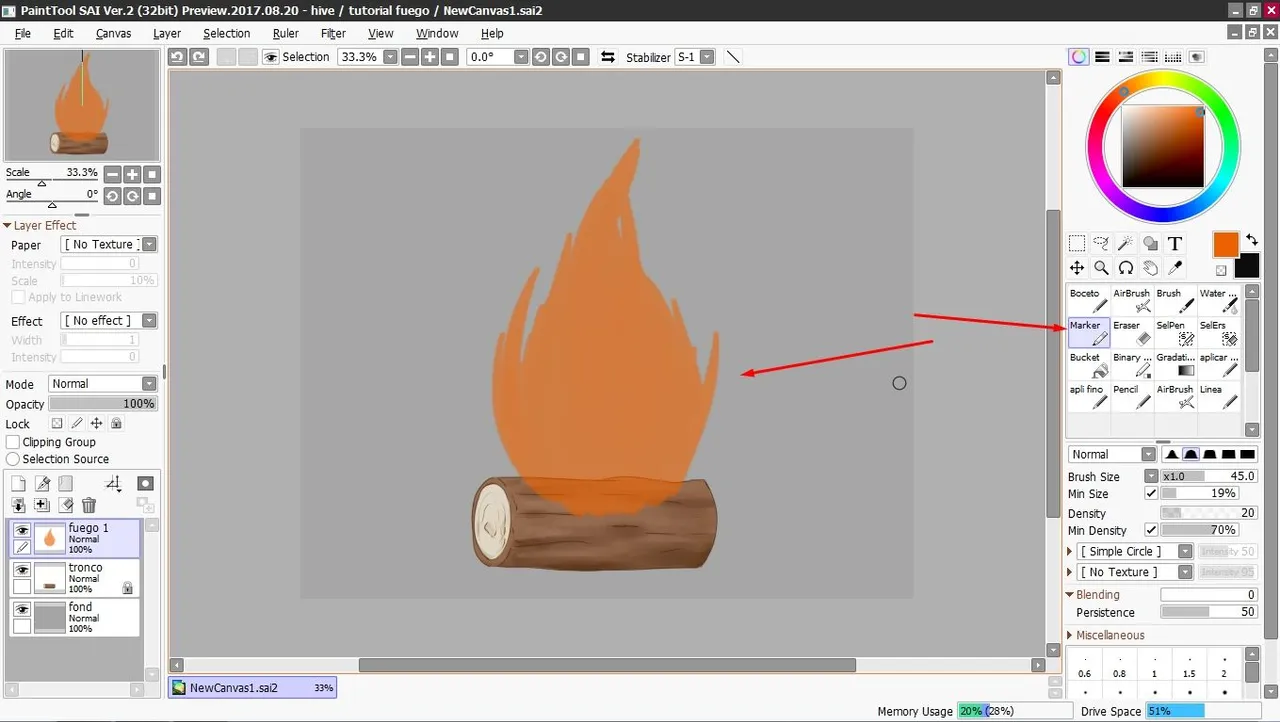Viewport: 1280px width, 722px height.
Task: Toggle Min Size checkbox
Action: [1151, 494]
